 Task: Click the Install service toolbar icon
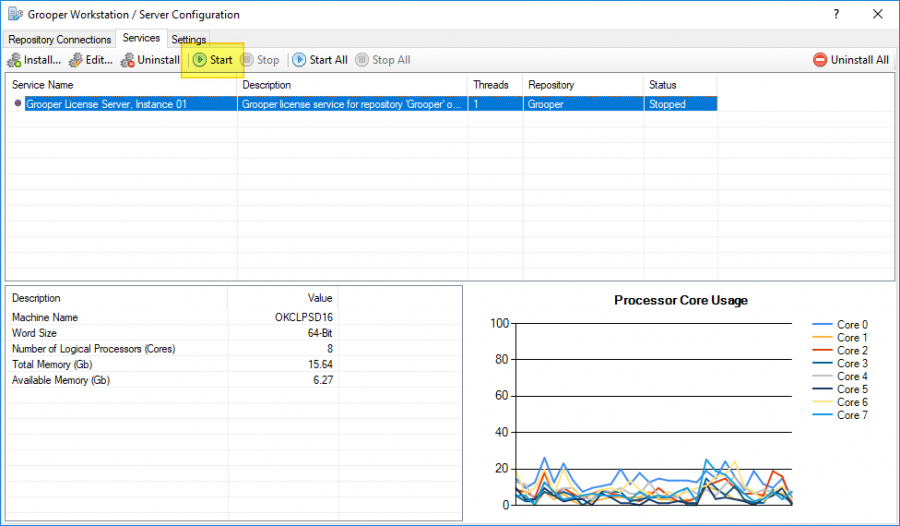pos(14,60)
